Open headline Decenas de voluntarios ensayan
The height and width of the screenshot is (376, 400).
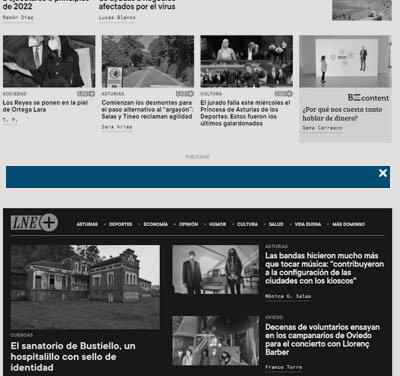323,339
